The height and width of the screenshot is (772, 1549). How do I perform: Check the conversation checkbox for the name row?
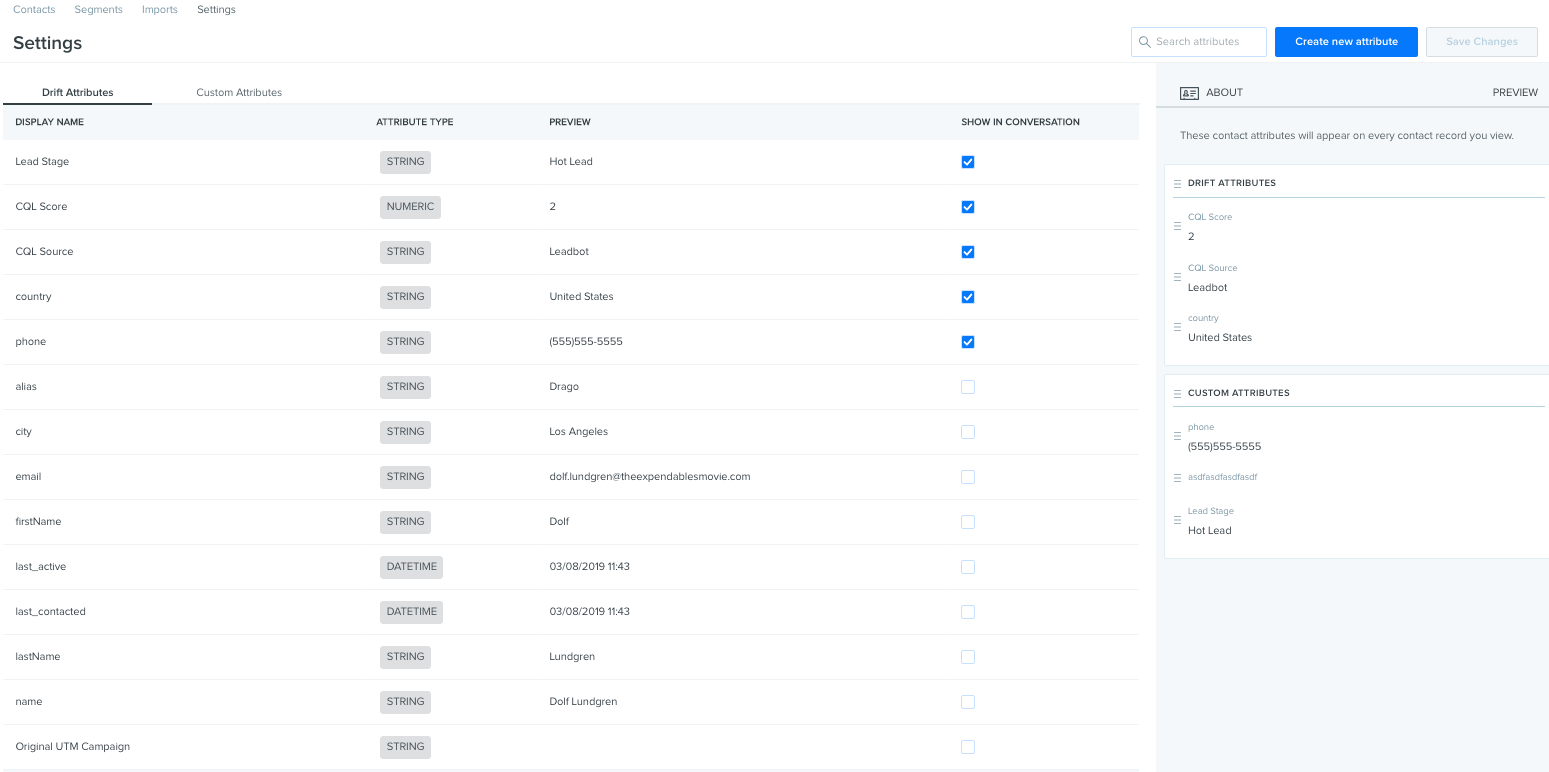coord(967,702)
